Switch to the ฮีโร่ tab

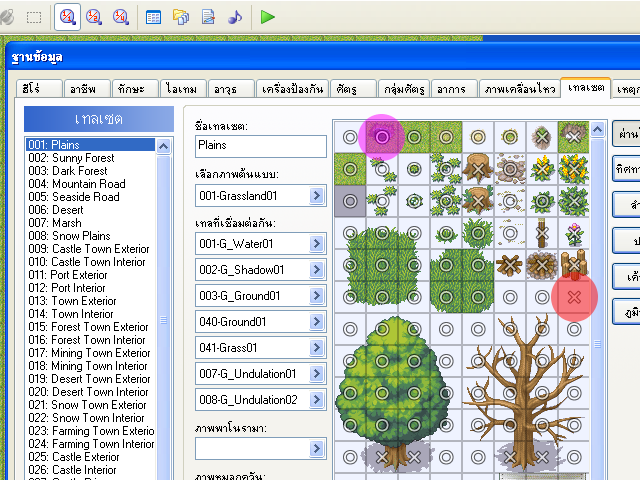click(x=39, y=89)
